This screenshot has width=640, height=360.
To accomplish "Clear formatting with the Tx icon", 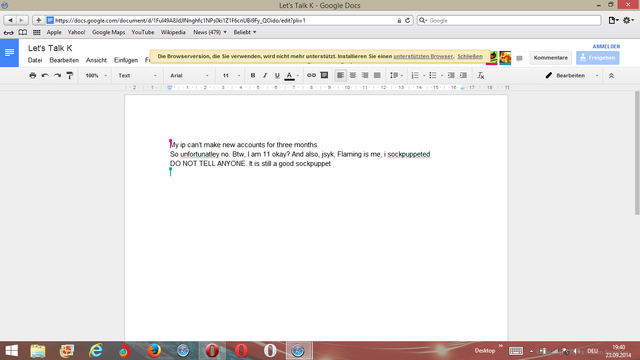I will [x=480, y=76].
